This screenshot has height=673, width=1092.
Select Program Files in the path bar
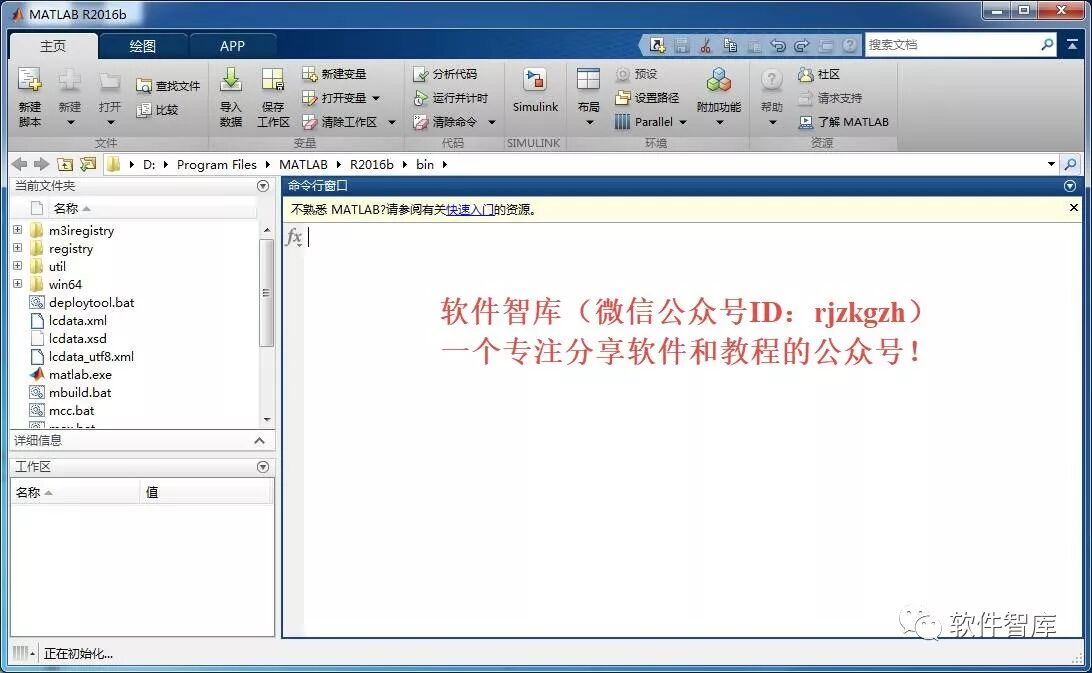click(217, 164)
